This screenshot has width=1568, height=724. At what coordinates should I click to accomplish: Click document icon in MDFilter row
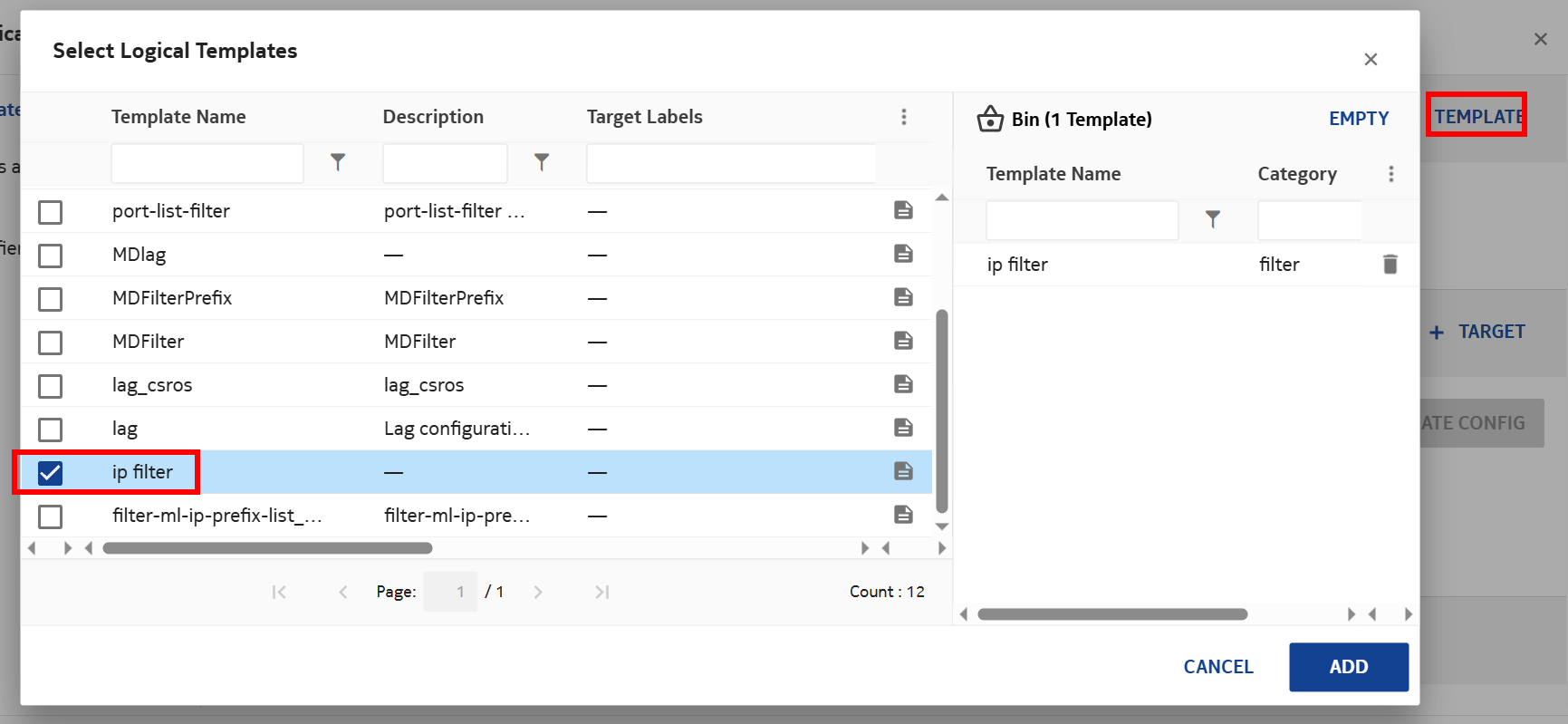[903, 341]
